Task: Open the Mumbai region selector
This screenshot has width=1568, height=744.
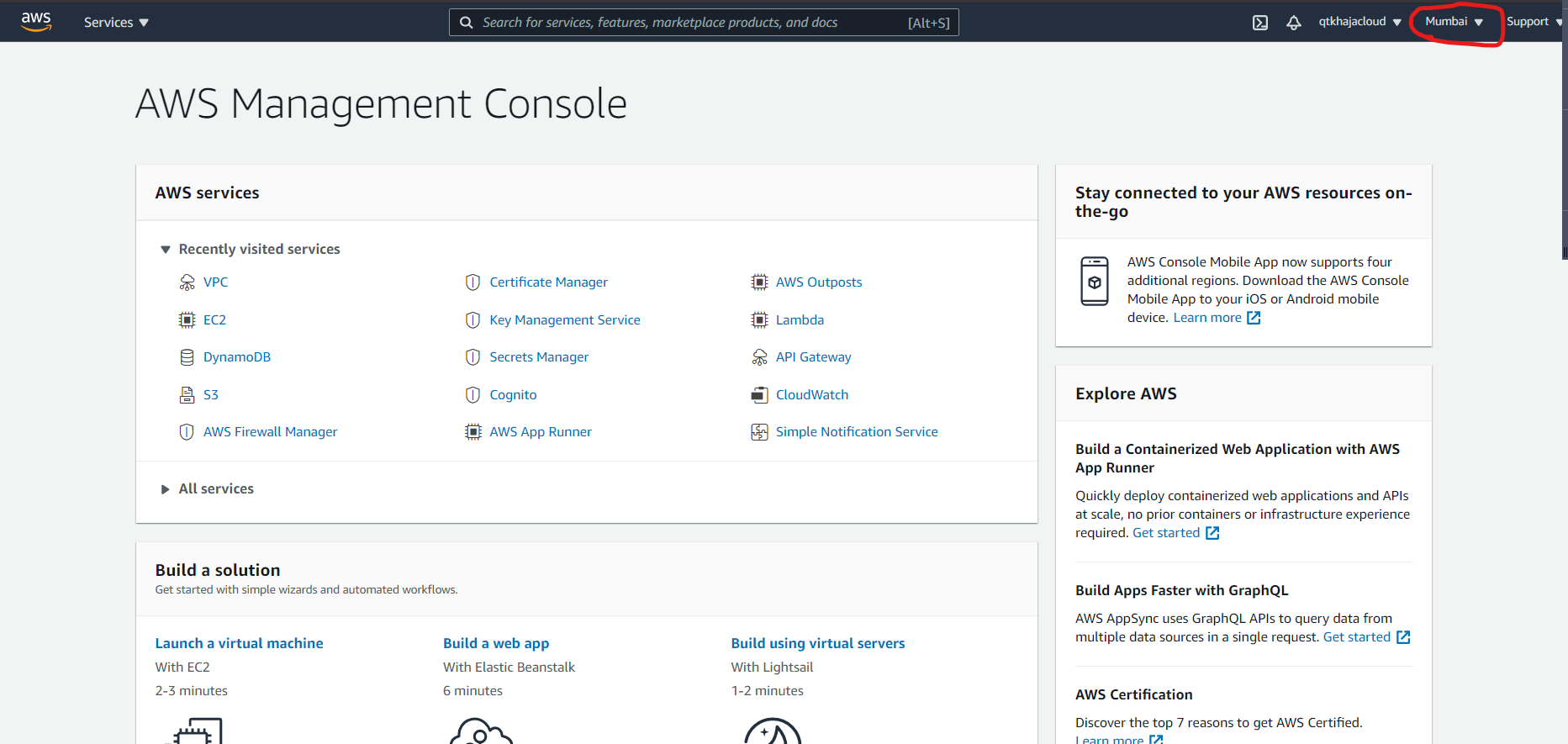Action: coord(1454,22)
